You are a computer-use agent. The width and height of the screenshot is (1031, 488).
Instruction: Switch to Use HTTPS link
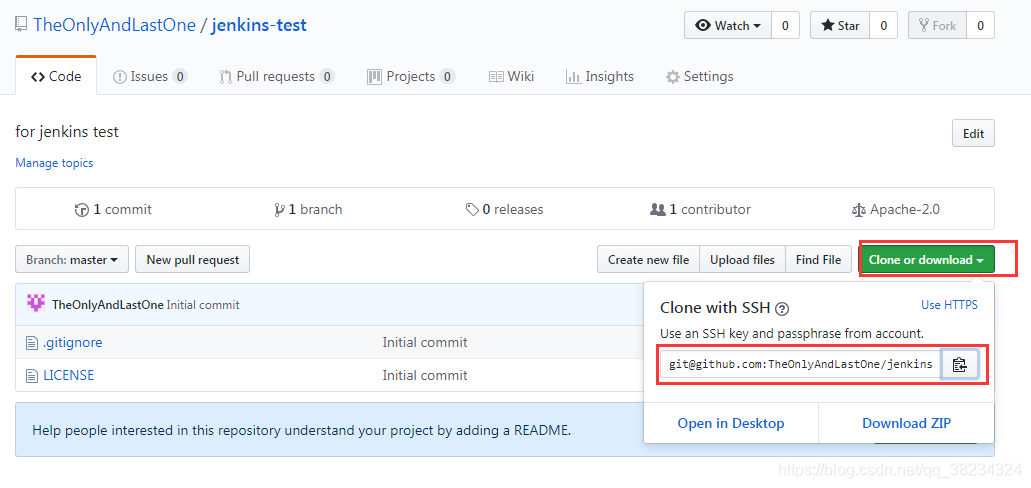tap(949, 305)
